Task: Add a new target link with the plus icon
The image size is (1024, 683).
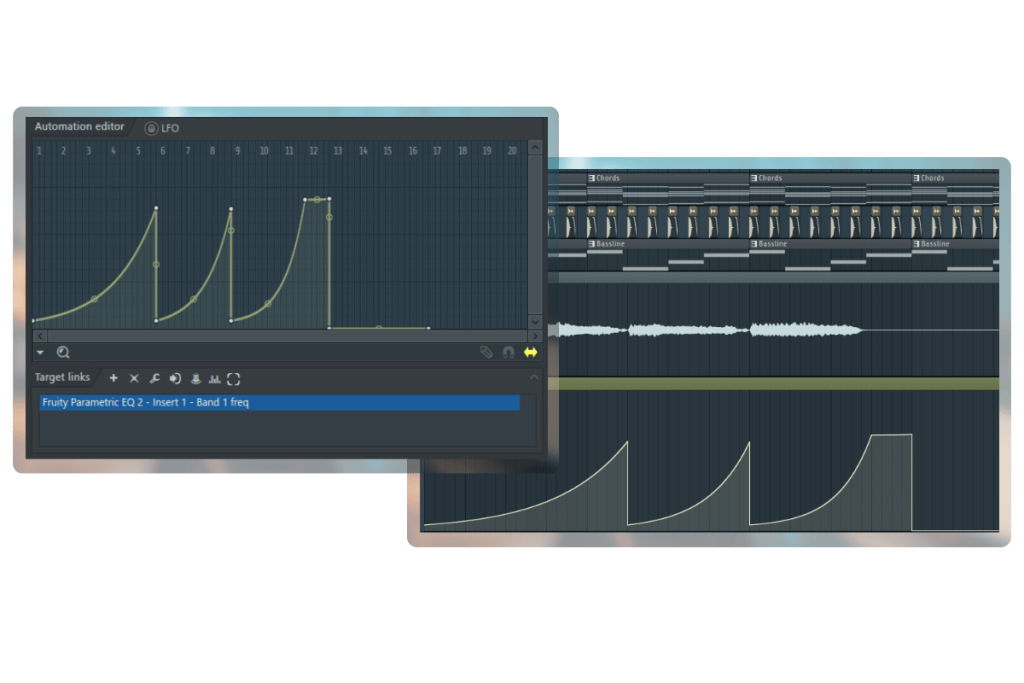Action: 112,377
